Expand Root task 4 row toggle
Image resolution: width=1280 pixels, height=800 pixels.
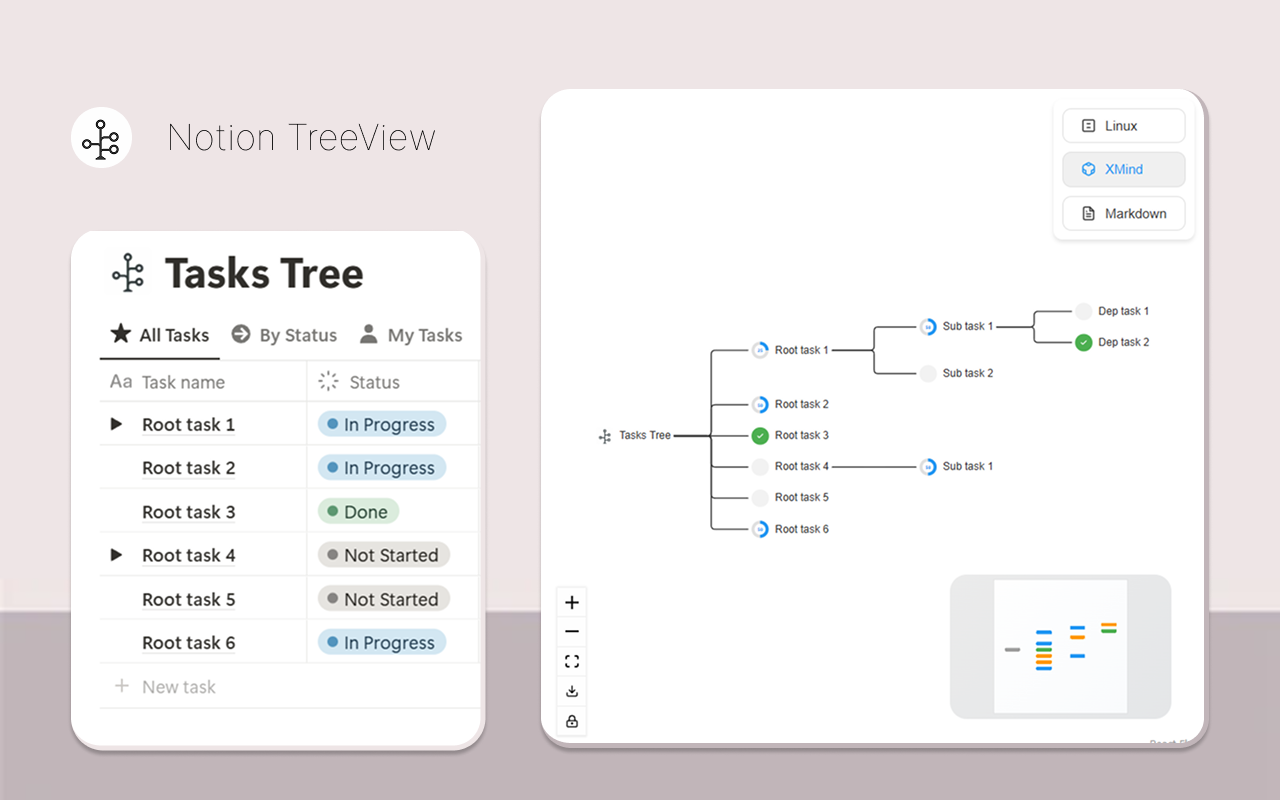[116, 555]
